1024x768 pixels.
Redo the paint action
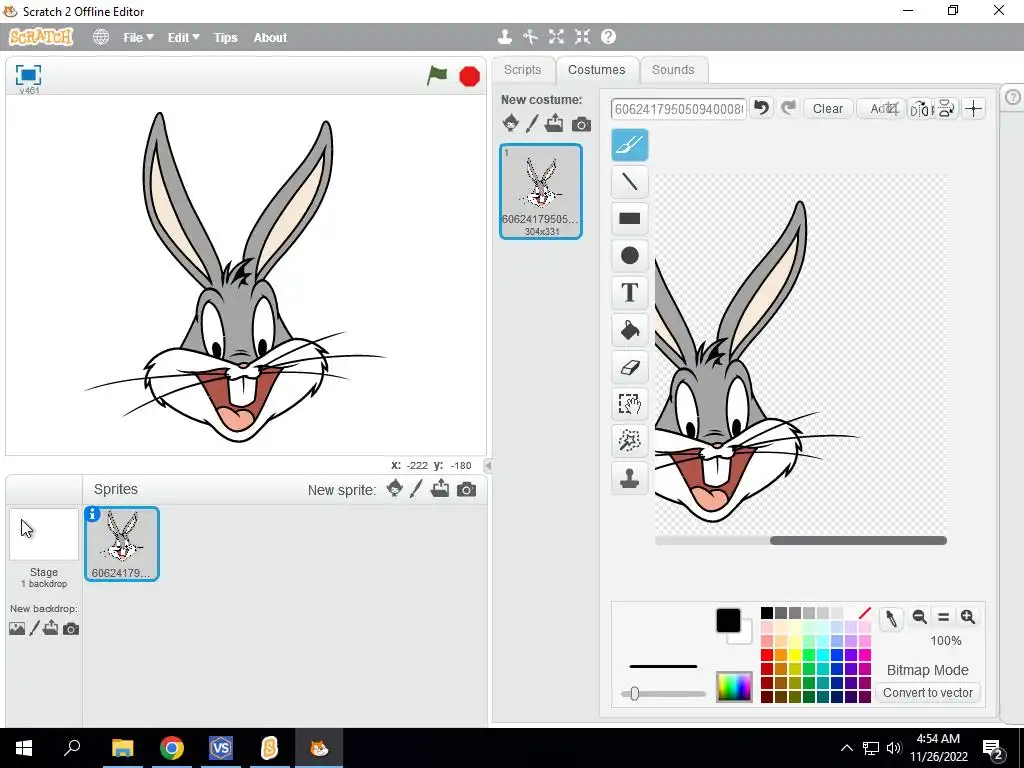788,108
